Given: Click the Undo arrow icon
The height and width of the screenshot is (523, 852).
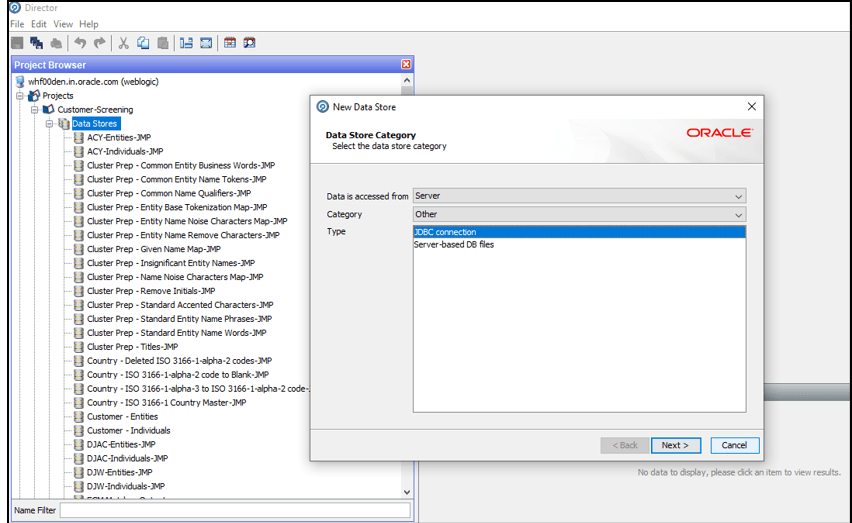Looking at the screenshot, I should click(80, 43).
